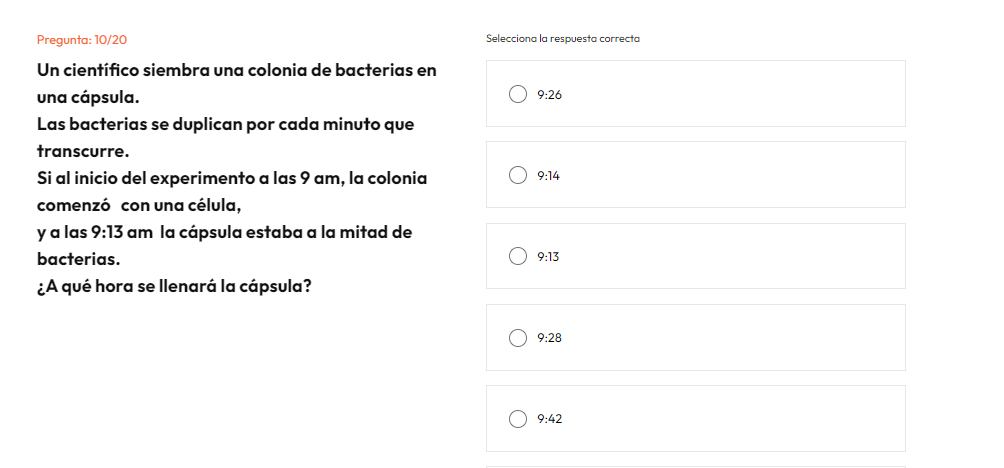Click the 9:14 answer label text
1004x468 pixels.
point(549,176)
